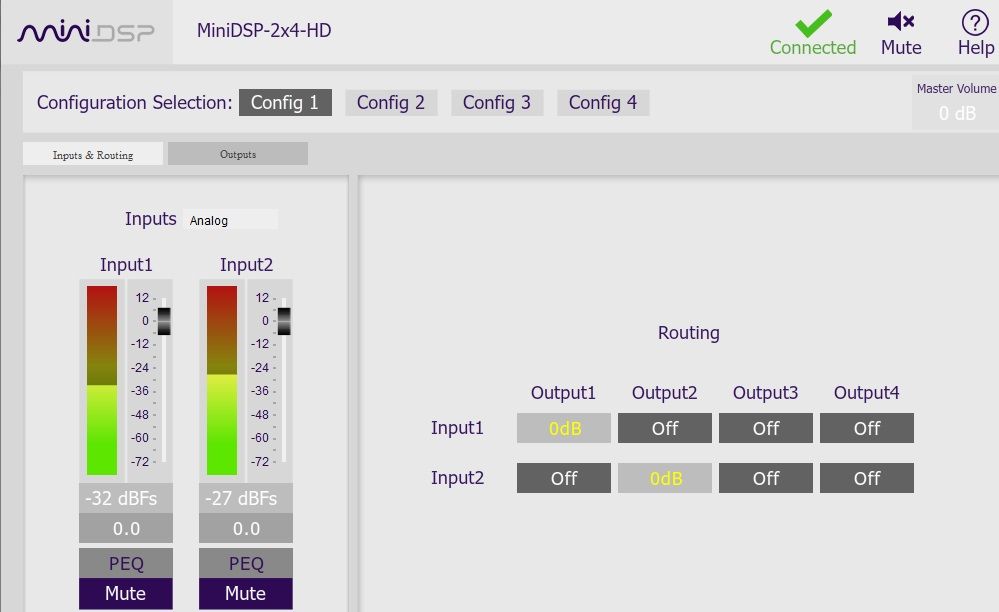
Task: Click the -27 dBFs level readout
Action: [246, 498]
